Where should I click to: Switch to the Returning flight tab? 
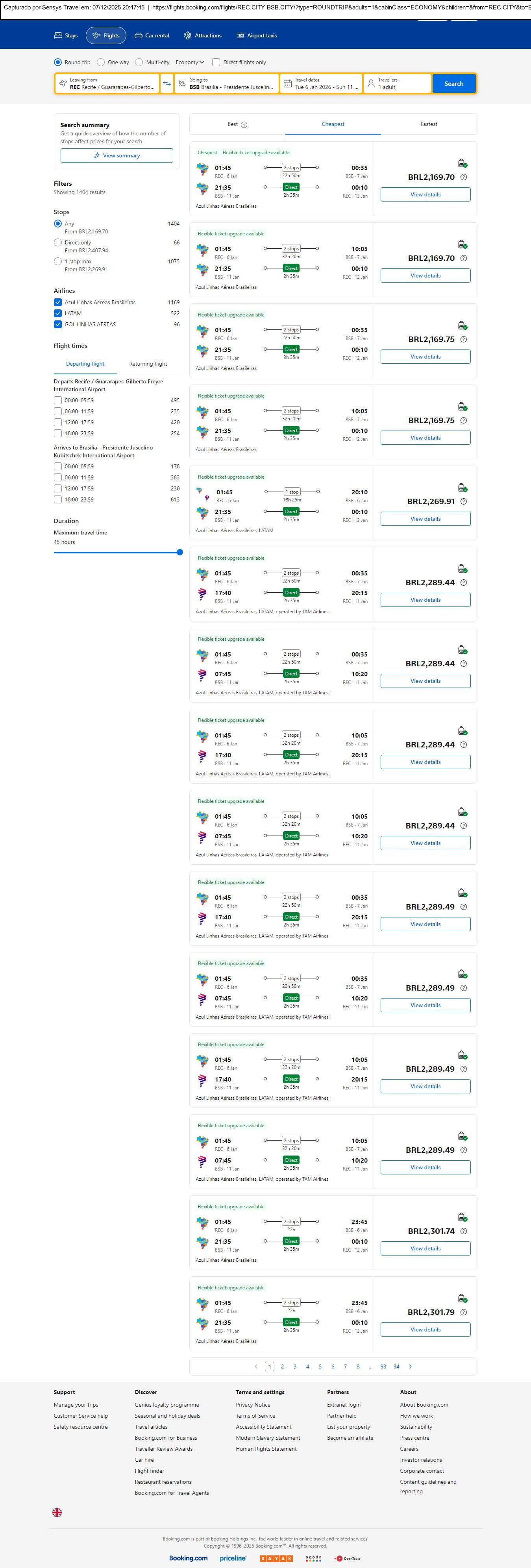[148, 364]
